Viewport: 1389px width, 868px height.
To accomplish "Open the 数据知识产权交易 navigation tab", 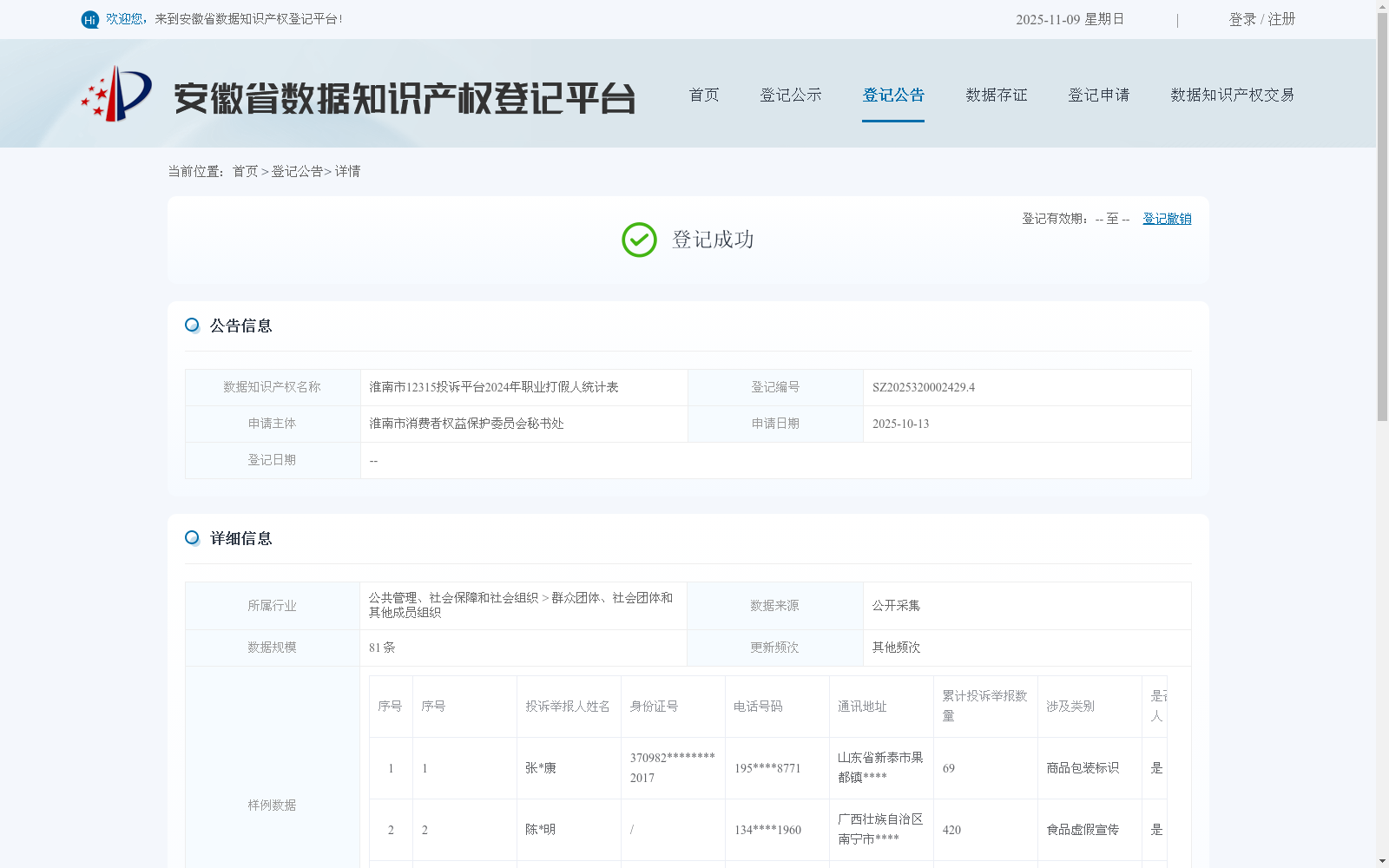I will tap(1233, 95).
